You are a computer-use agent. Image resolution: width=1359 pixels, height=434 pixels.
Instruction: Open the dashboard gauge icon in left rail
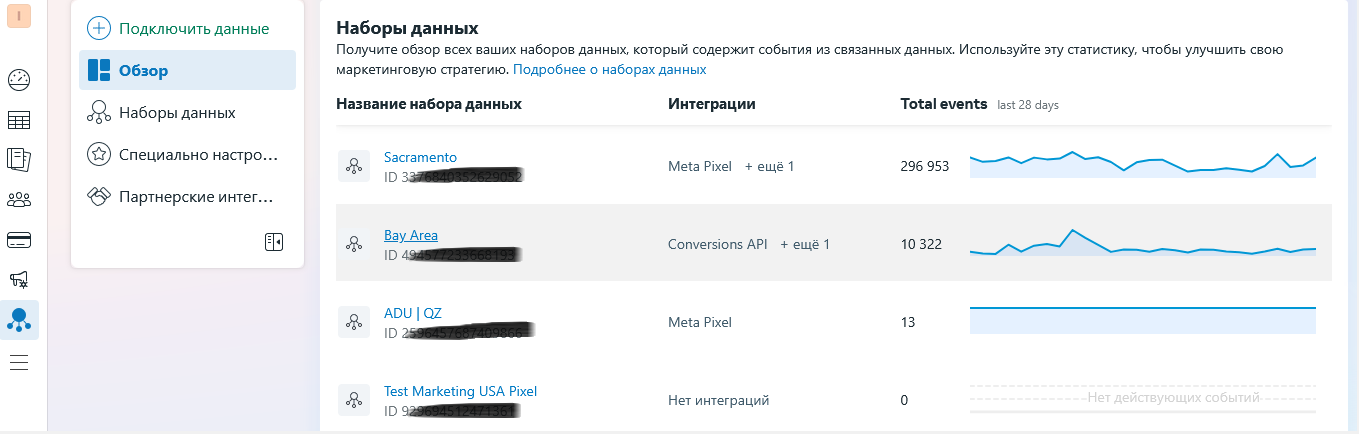pyautogui.click(x=19, y=80)
